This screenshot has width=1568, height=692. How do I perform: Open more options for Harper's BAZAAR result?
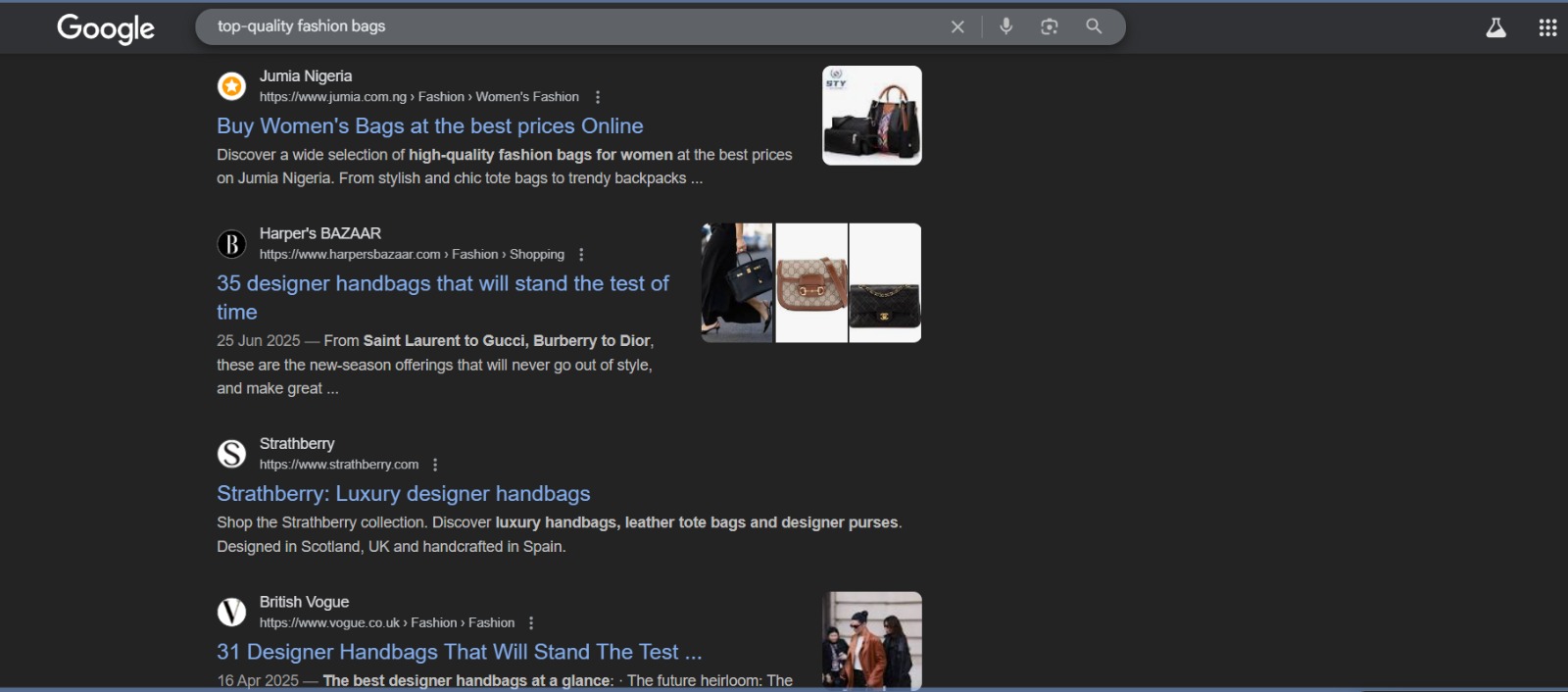581,255
